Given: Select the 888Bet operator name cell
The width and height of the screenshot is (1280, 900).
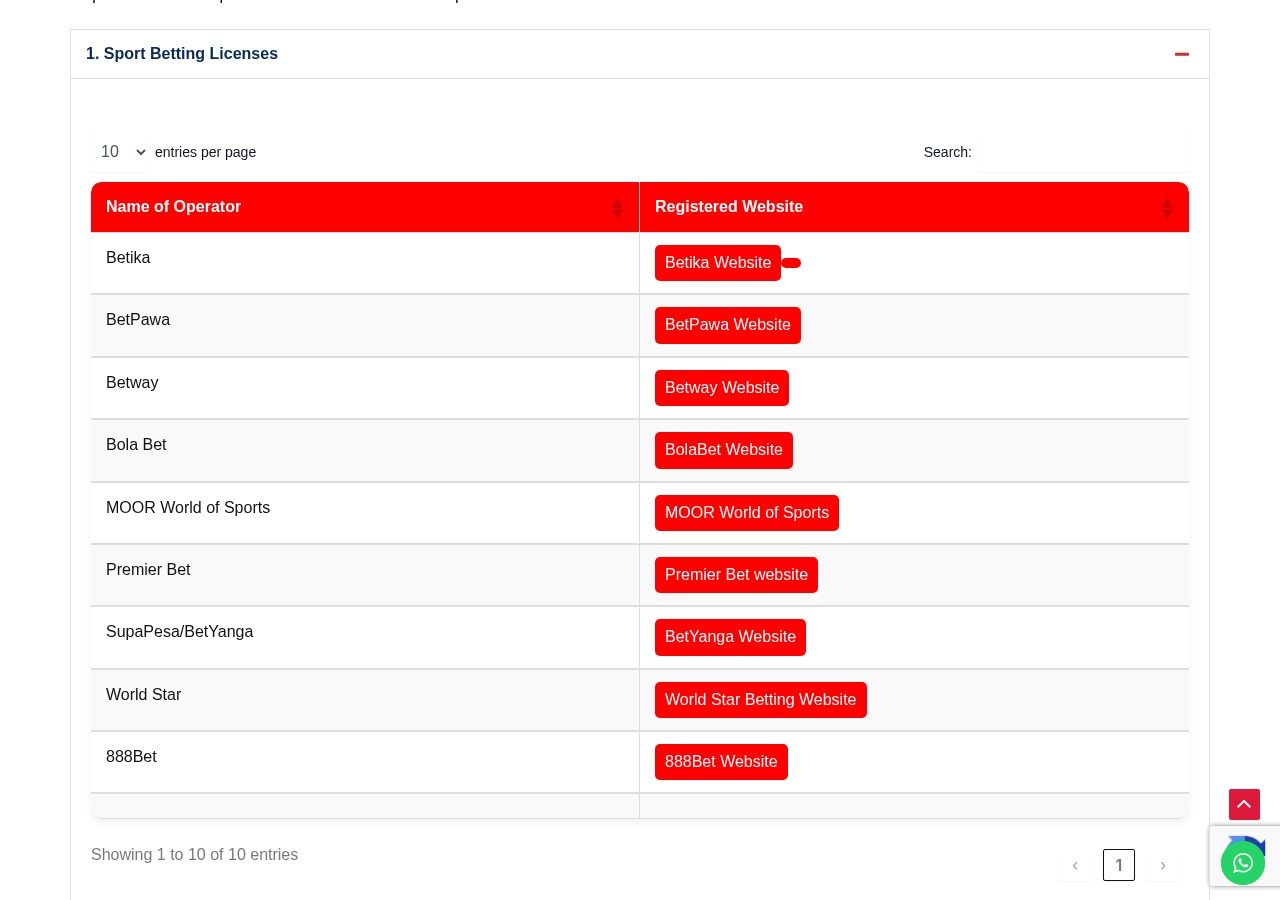Looking at the screenshot, I should point(365,762).
